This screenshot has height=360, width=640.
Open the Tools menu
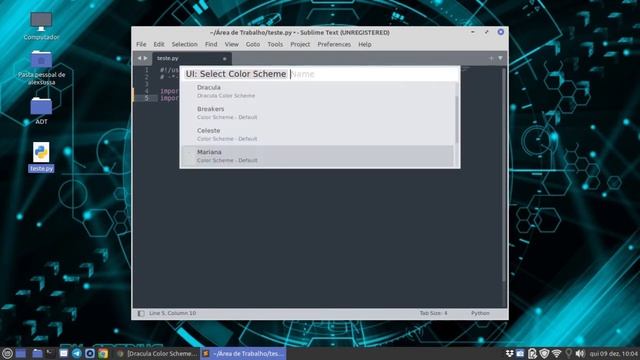275,44
